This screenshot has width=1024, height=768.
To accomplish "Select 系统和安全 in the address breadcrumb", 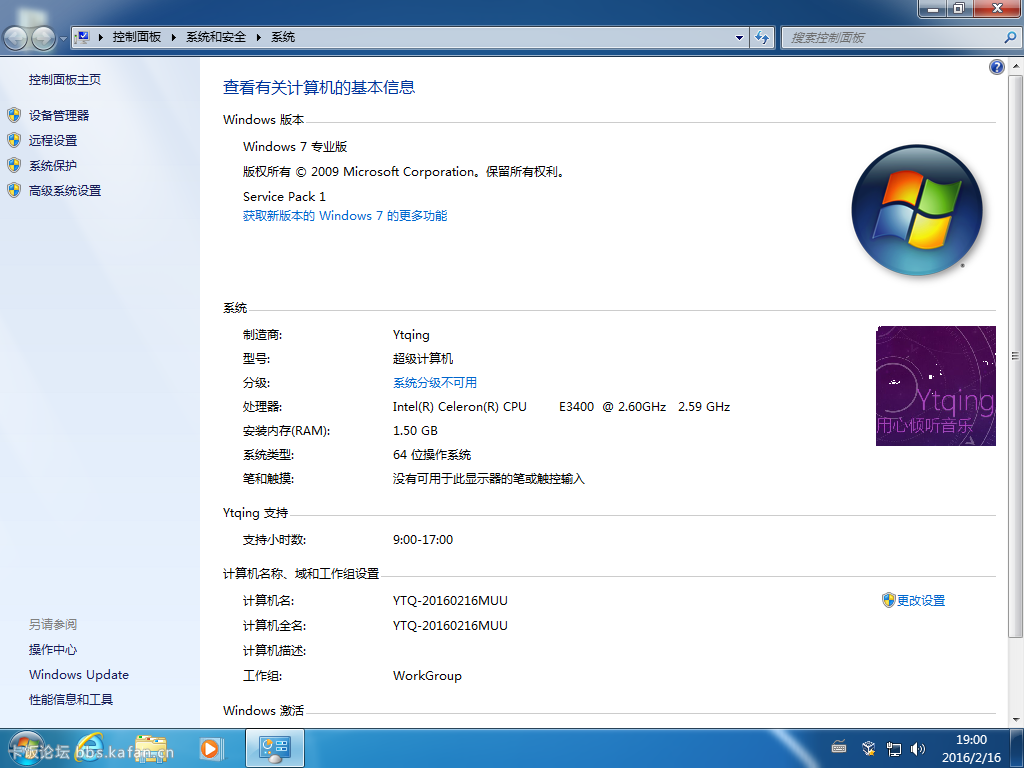I will pyautogui.click(x=216, y=37).
